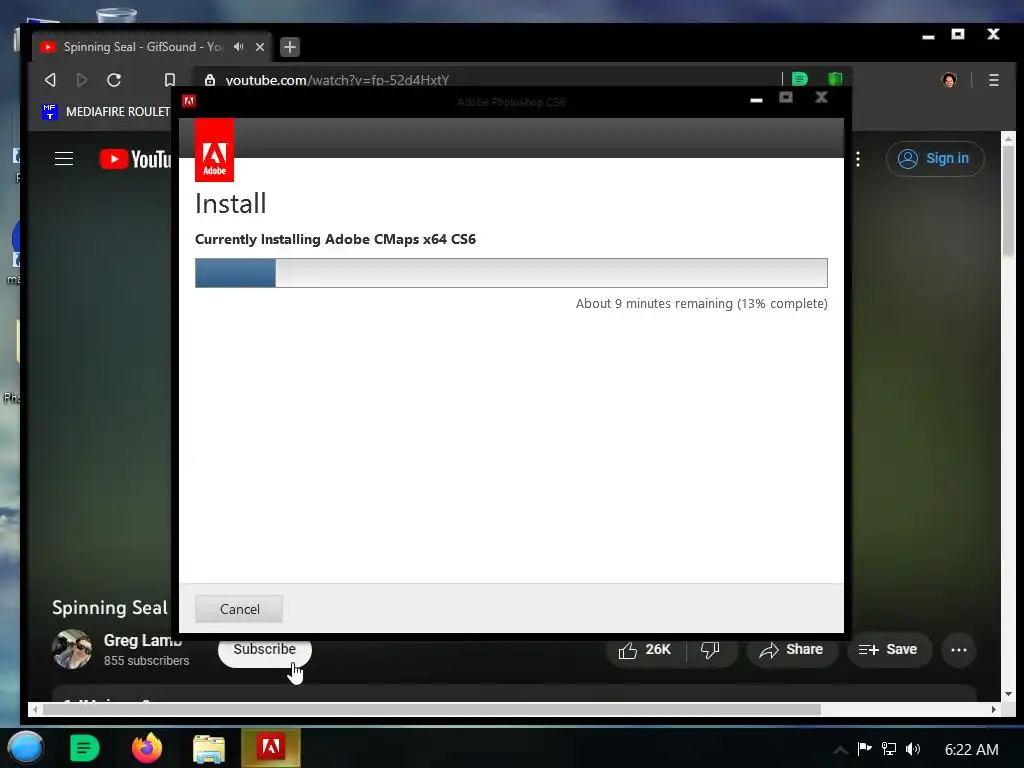Click the page vertical scrollbar

pos(1008,202)
